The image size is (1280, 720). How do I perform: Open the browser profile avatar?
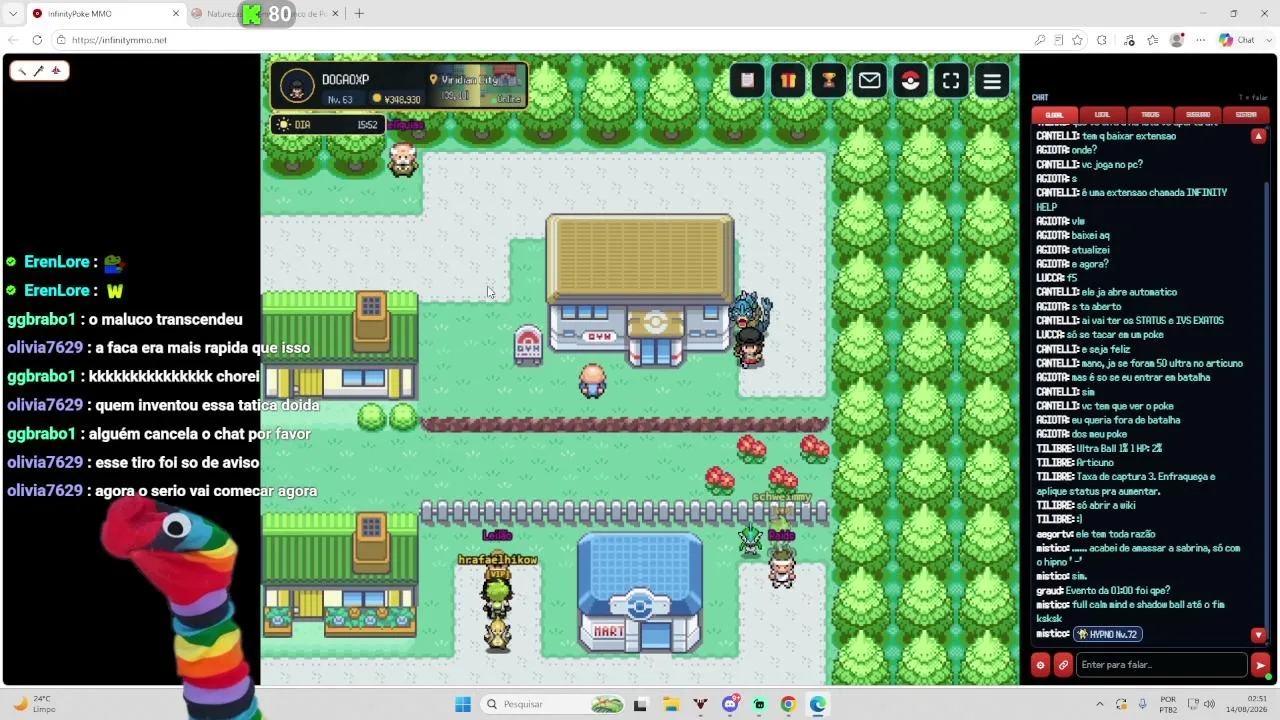(1177, 40)
